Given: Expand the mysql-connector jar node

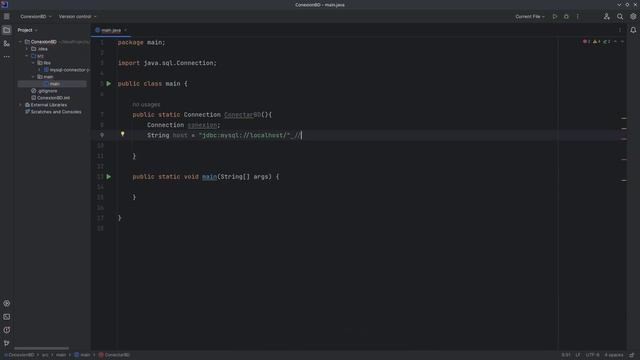Looking at the screenshot, I should tap(40, 70).
